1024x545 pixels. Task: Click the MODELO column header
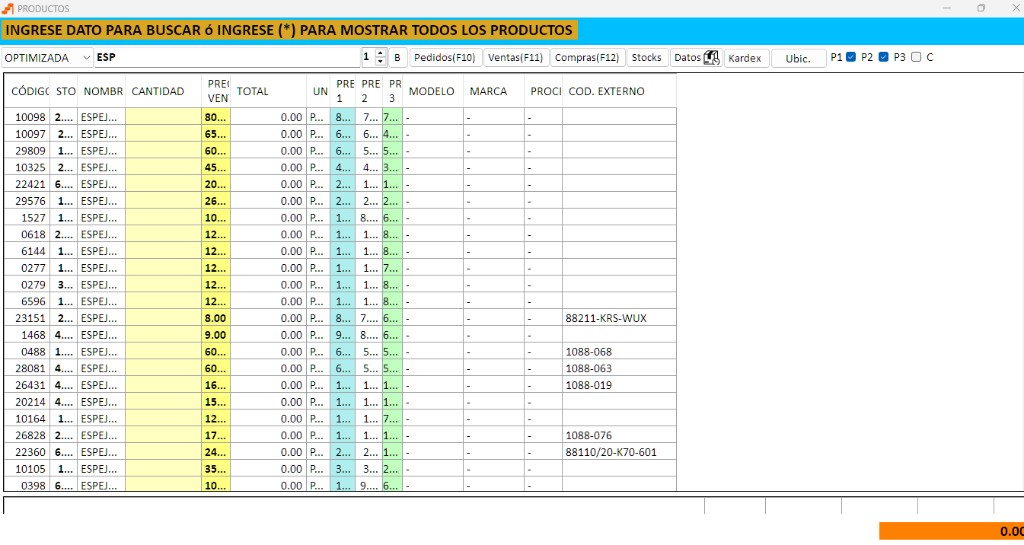click(x=433, y=91)
